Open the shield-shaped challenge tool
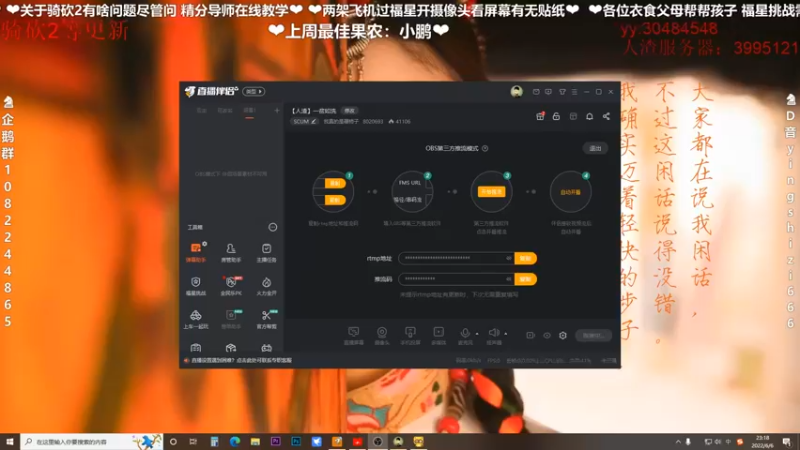This screenshot has height=450, width=800. (x=196, y=286)
